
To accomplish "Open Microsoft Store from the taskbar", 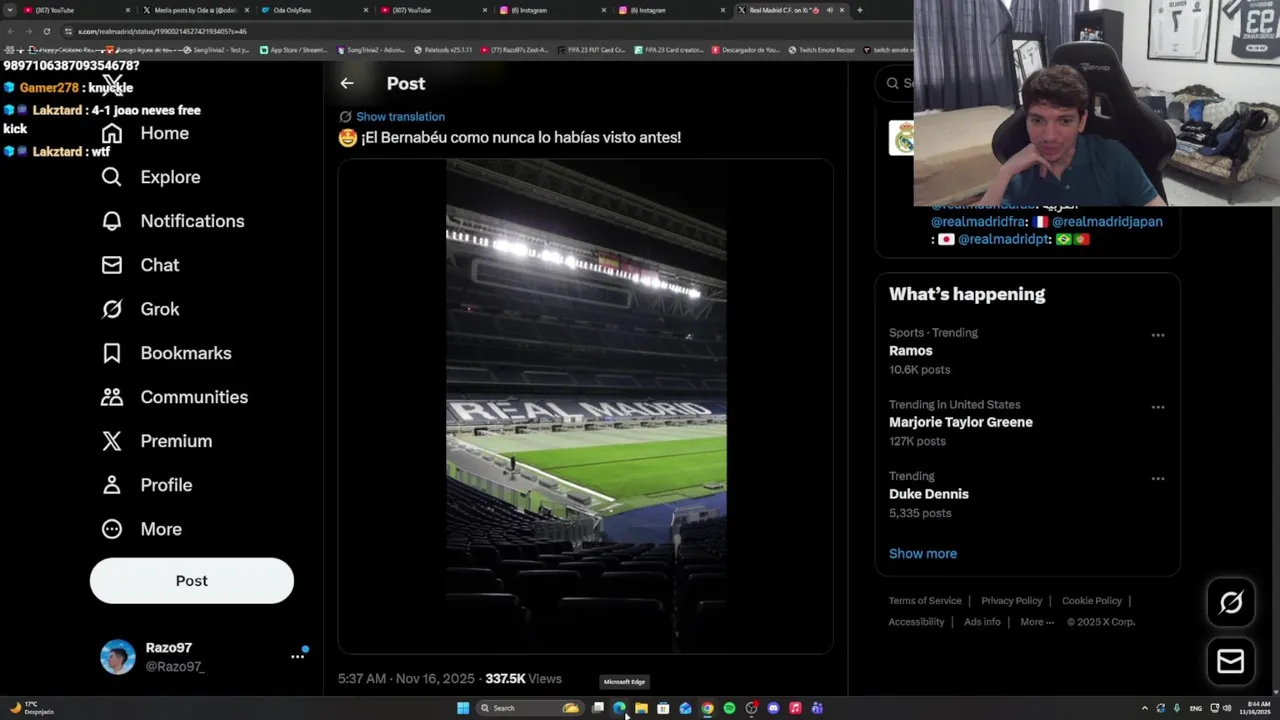I will (x=663, y=708).
